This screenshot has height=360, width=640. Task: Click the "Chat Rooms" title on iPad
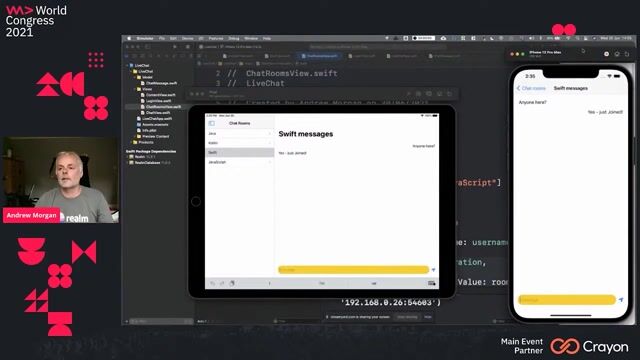(x=240, y=123)
